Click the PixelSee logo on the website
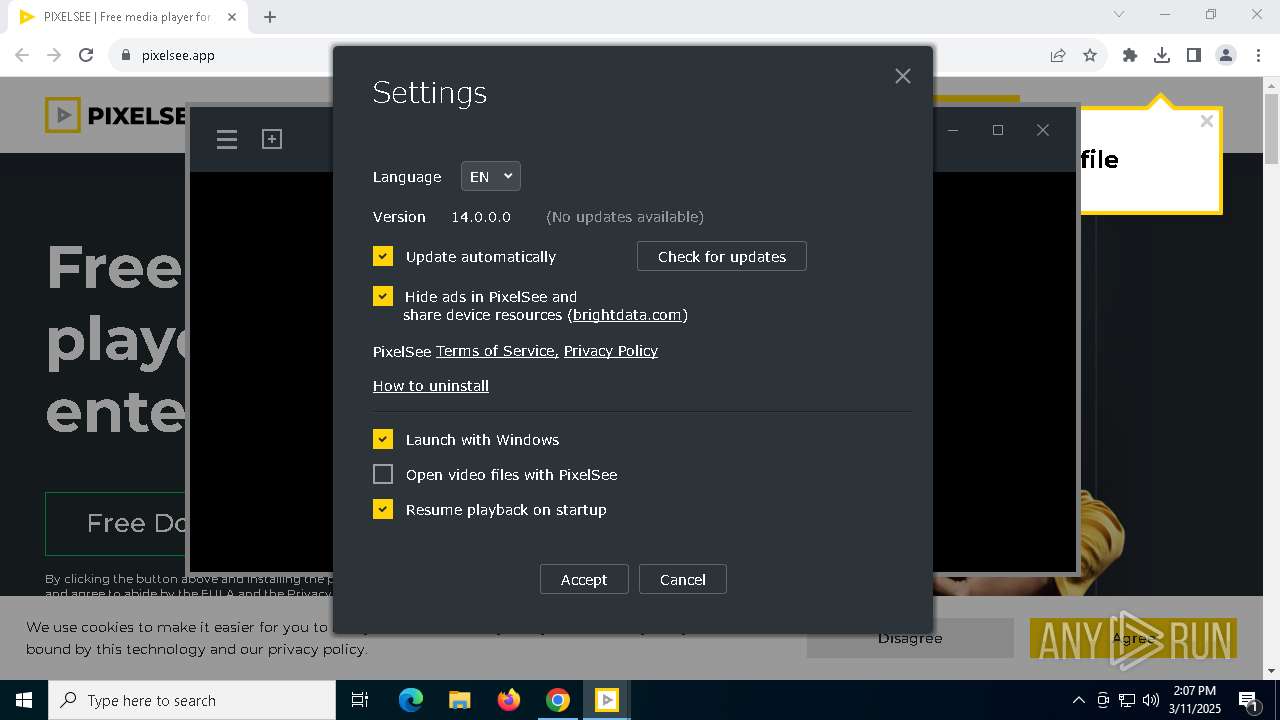The image size is (1280, 720). click(x=116, y=115)
